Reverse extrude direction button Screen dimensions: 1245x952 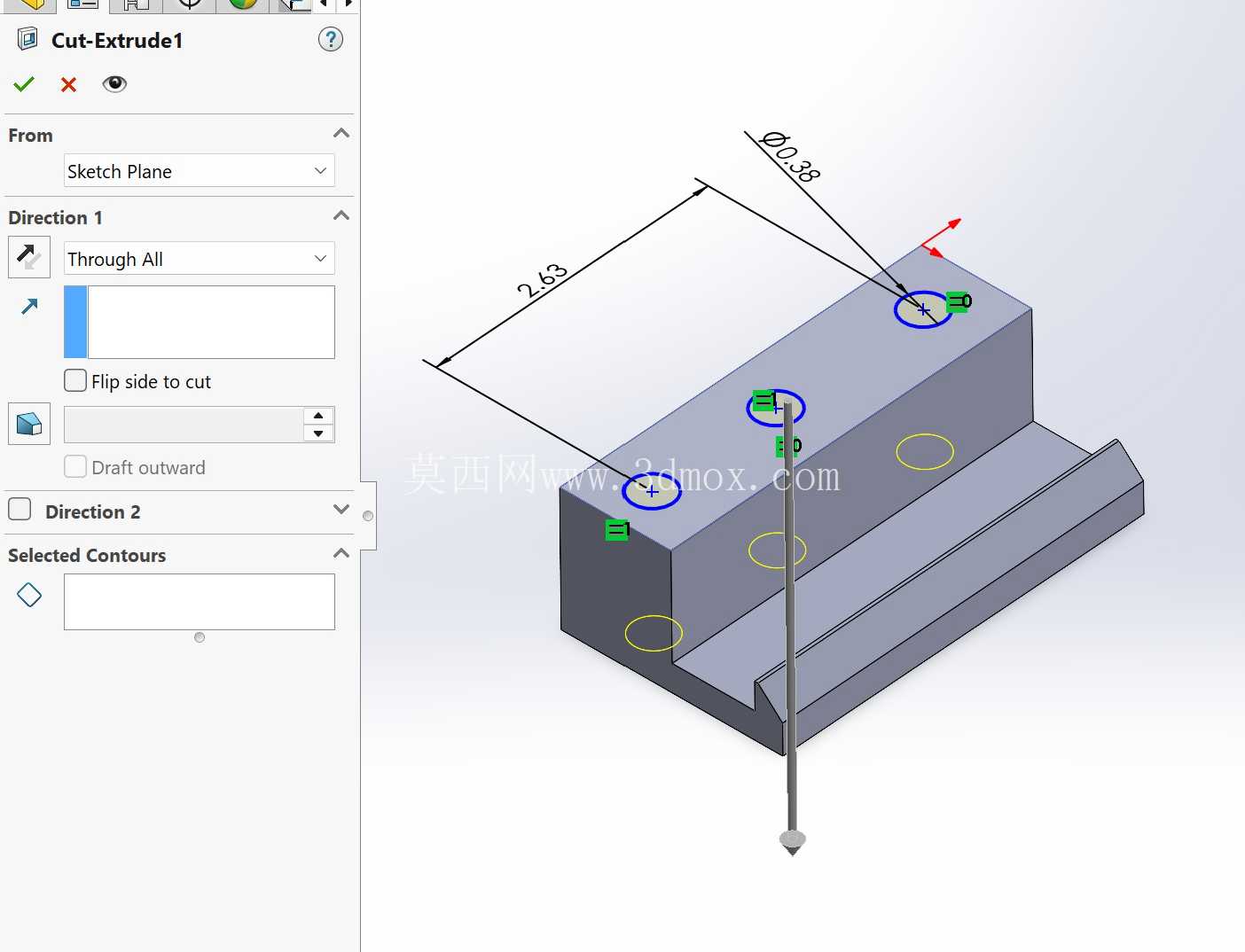click(29, 257)
